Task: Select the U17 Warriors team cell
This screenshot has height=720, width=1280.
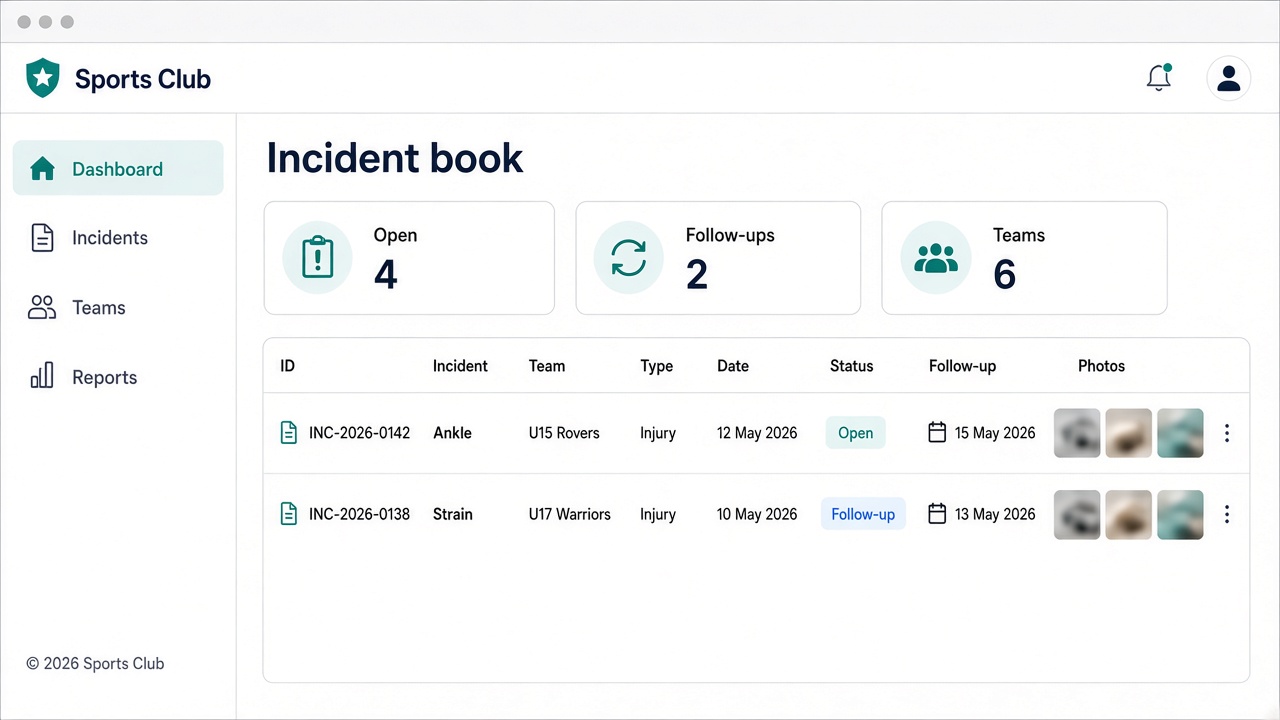Action: [x=570, y=514]
